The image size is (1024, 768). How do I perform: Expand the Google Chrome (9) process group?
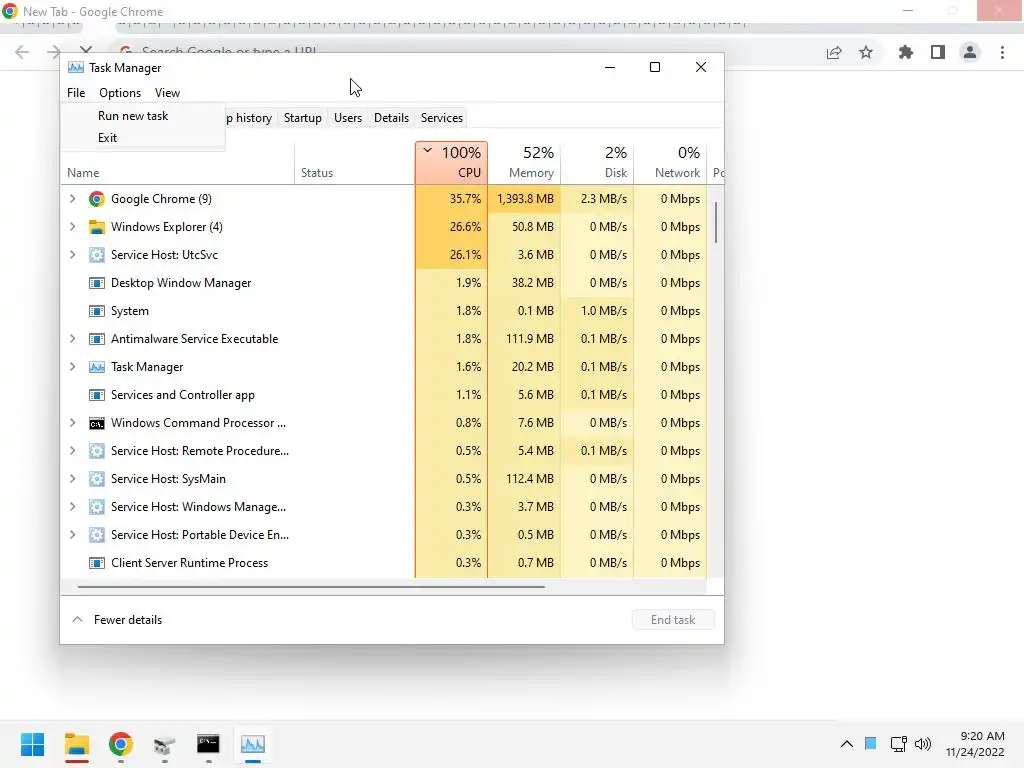tap(72, 199)
